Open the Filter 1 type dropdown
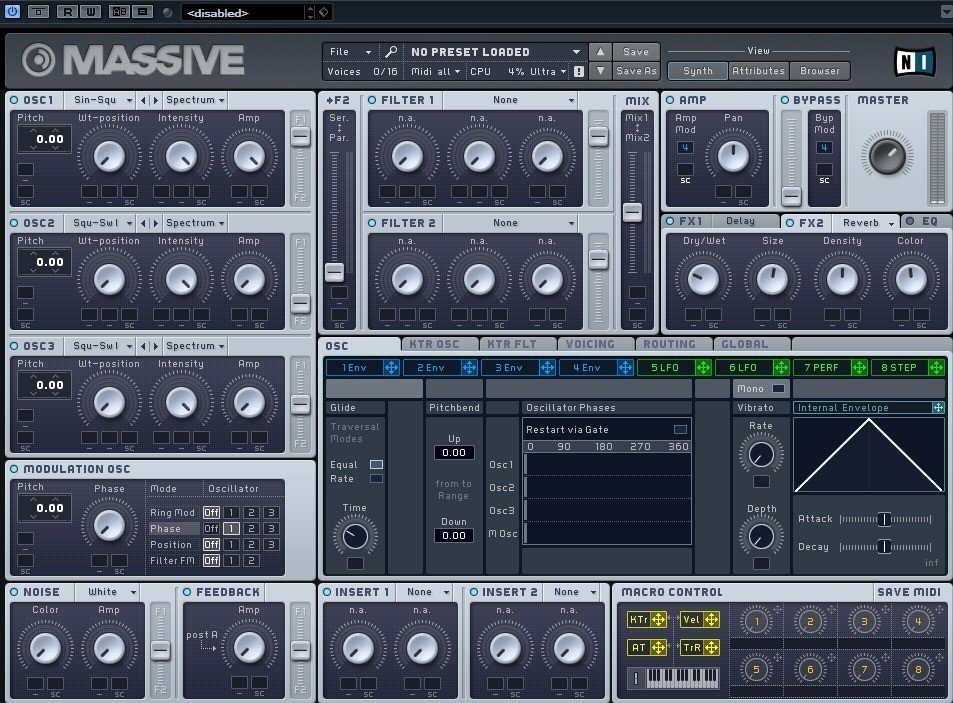This screenshot has width=953, height=703. coord(509,100)
